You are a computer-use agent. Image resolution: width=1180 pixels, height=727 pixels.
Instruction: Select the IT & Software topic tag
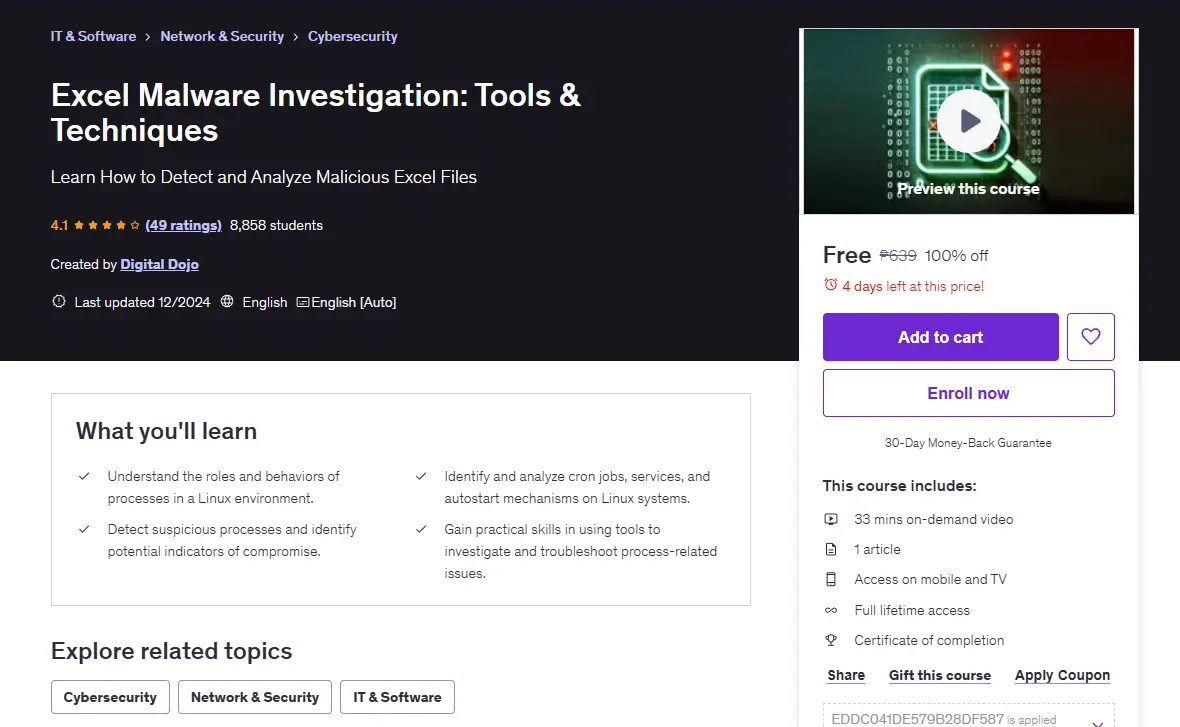tap(397, 697)
